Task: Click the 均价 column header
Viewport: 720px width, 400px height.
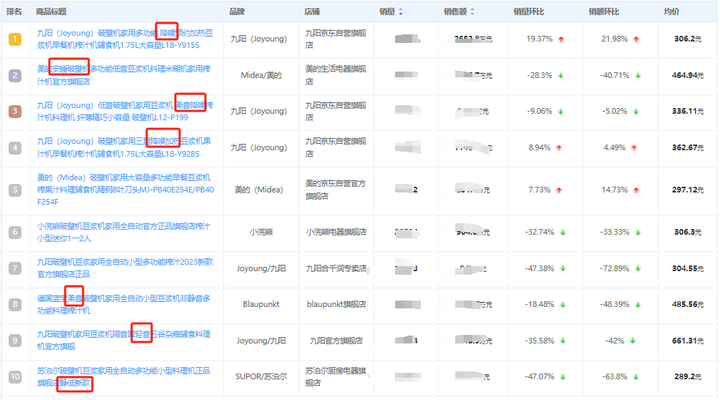Action: coord(672,11)
